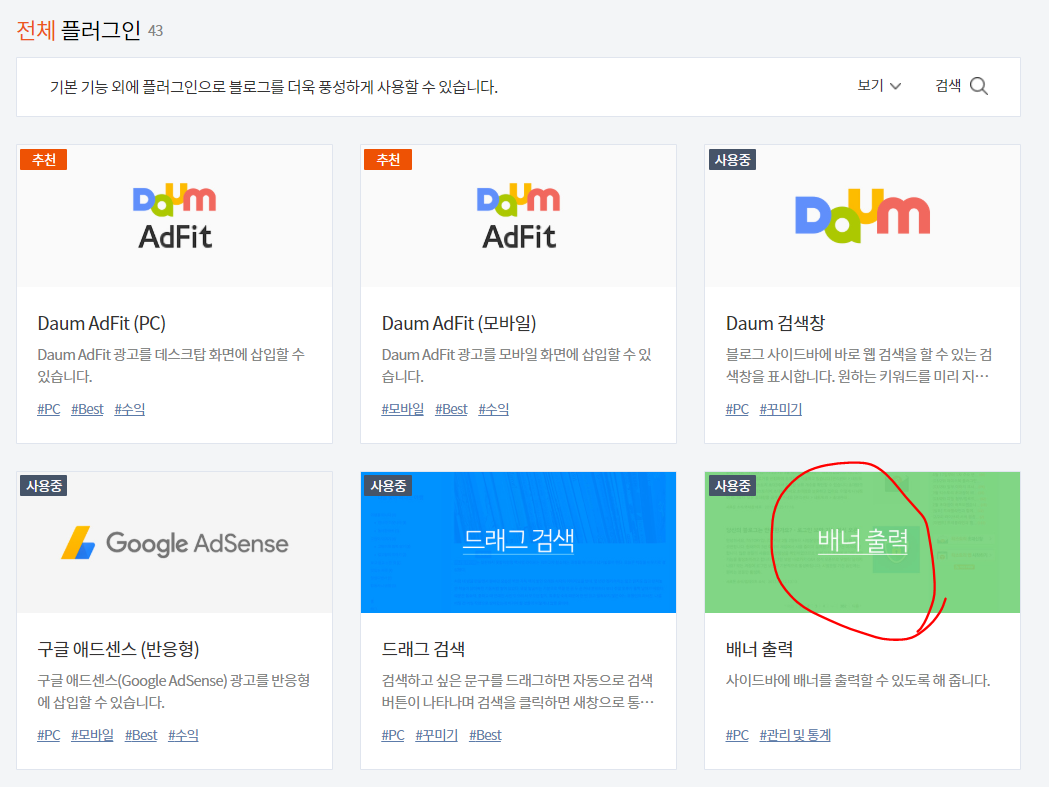The height and width of the screenshot is (787, 1049).
Task: Select #관리 및 통계 tag under 배너 출력
Action: [x=795, y=735]
